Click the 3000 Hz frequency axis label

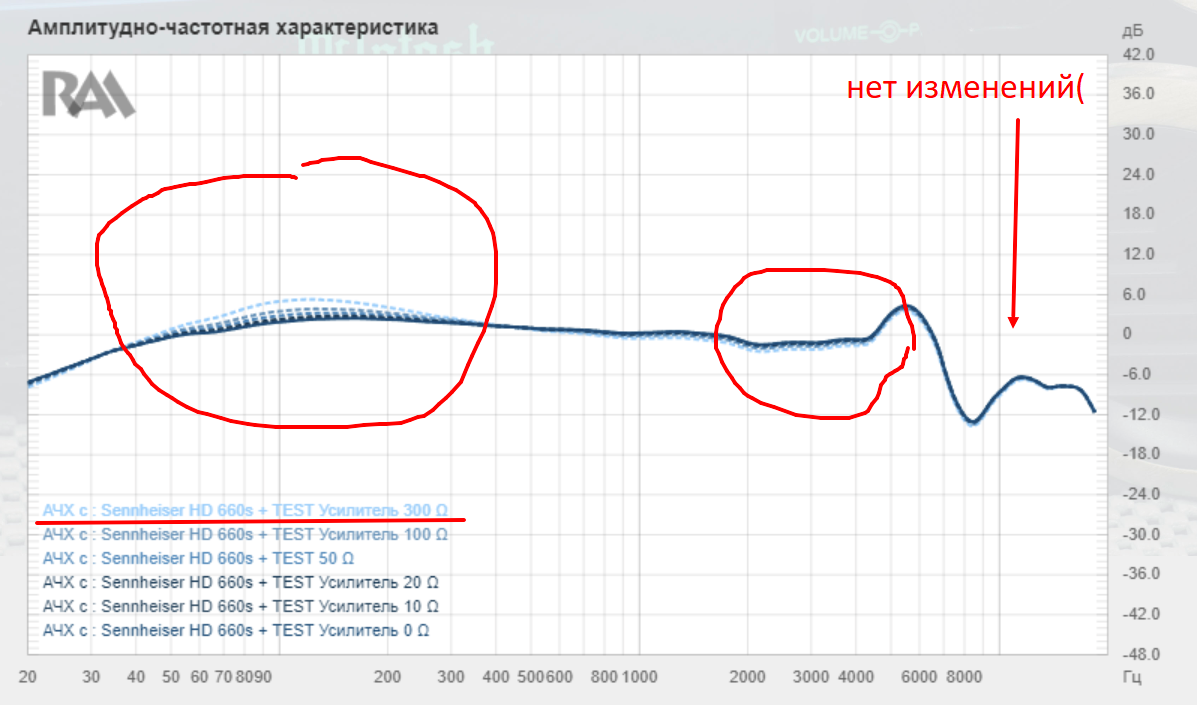811,677
